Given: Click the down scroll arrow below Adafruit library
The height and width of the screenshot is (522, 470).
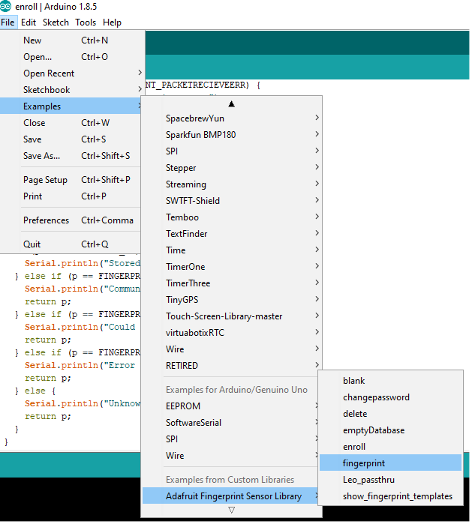Looking at the screenshot, I should [232, 510].
